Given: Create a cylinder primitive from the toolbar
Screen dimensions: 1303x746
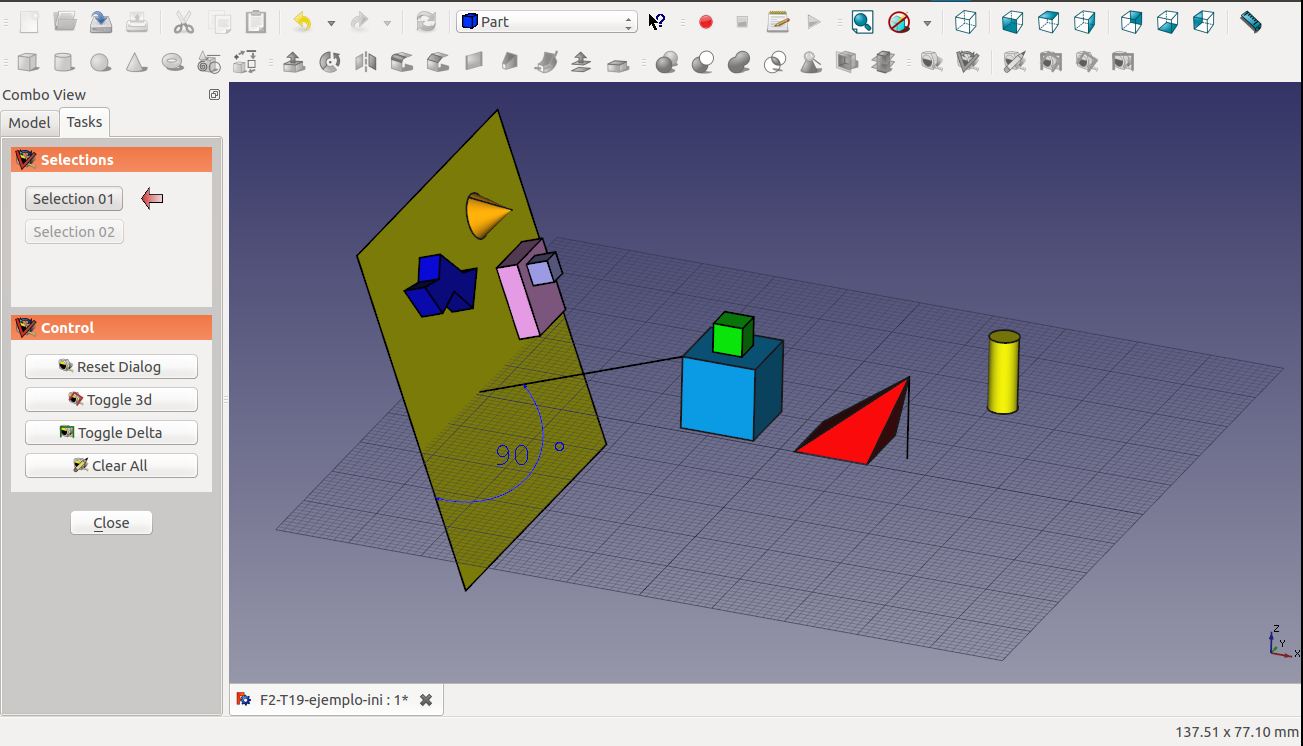Looking at the screenshot, I should click(64, 63).
